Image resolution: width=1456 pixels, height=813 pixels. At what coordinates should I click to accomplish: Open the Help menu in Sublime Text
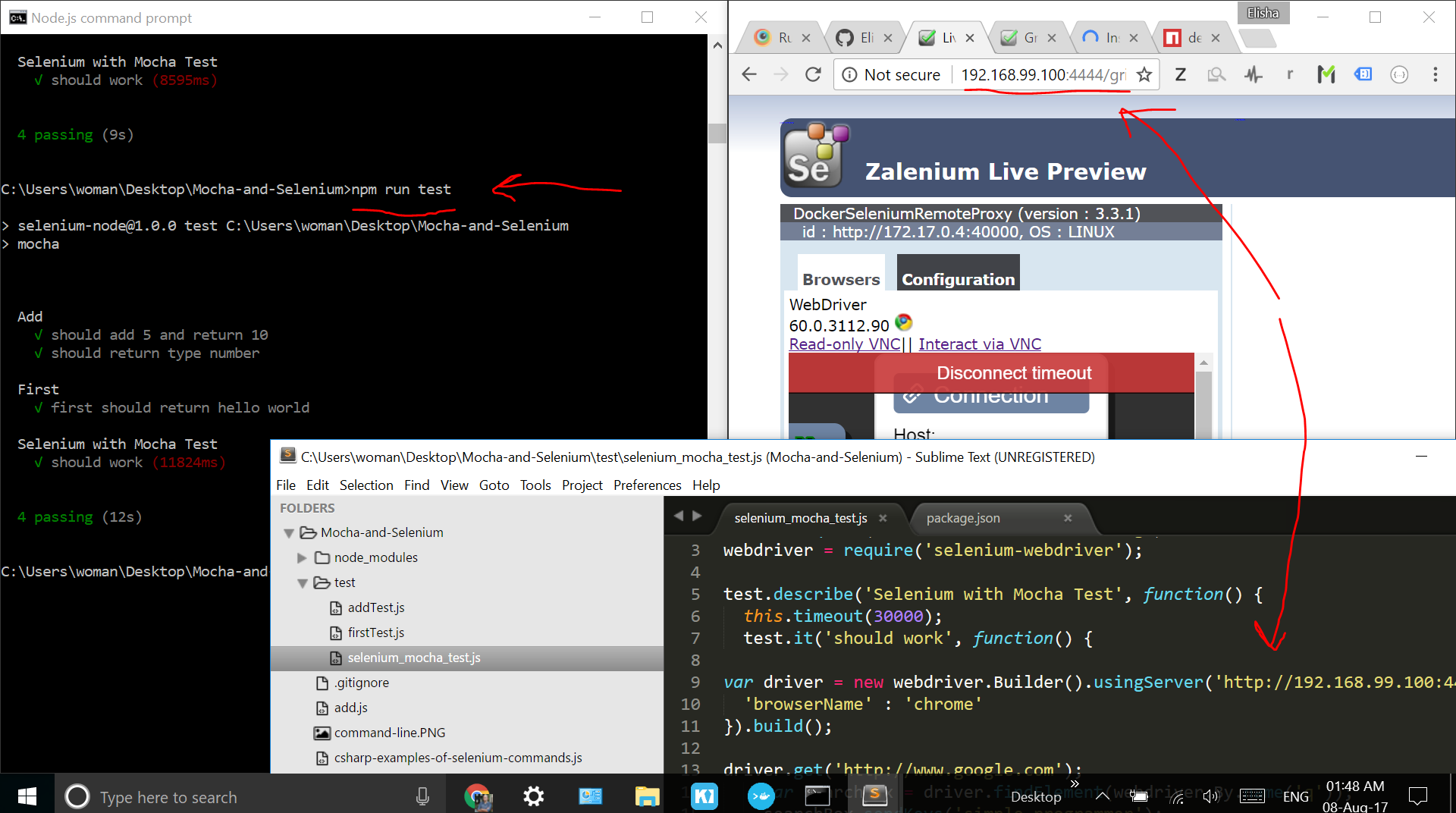pyautogui.click(x=706, y=485)
